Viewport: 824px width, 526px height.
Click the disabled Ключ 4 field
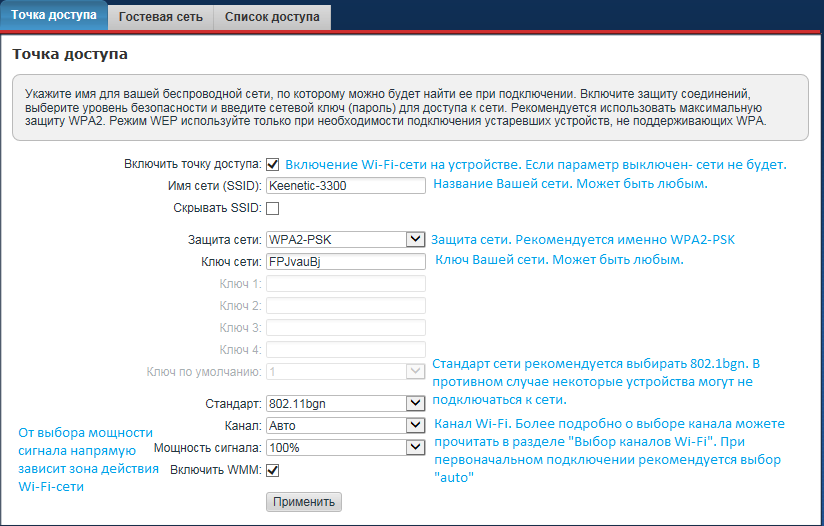tap(346, 349)
